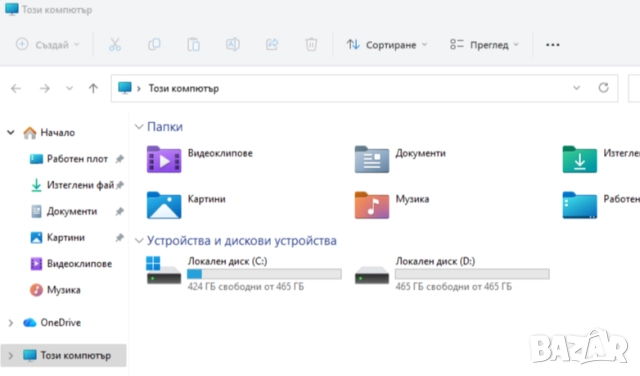This screenshot has width=640, height=376.
Task: Click Този компютър breadcrumb in address bar
Action: pos(184,88)
